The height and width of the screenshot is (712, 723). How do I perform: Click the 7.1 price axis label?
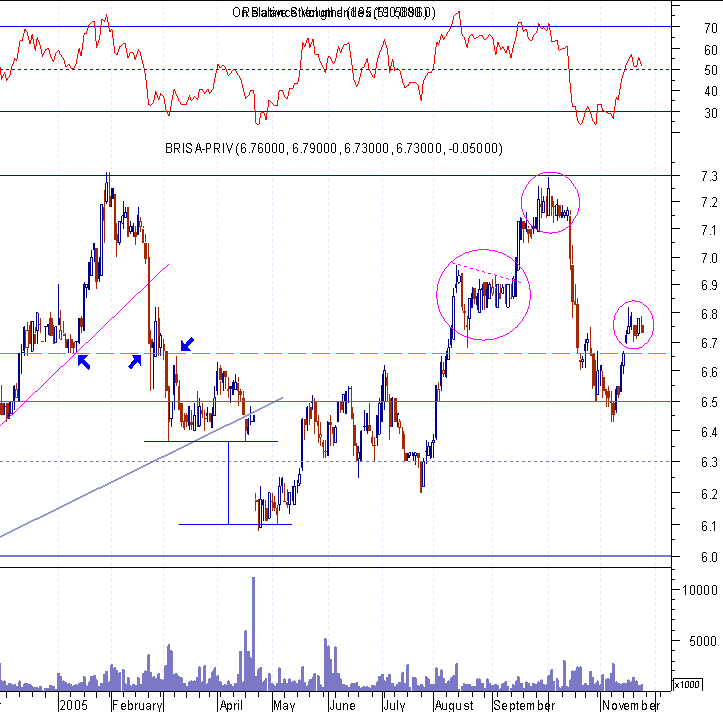[x=709, y=230]
